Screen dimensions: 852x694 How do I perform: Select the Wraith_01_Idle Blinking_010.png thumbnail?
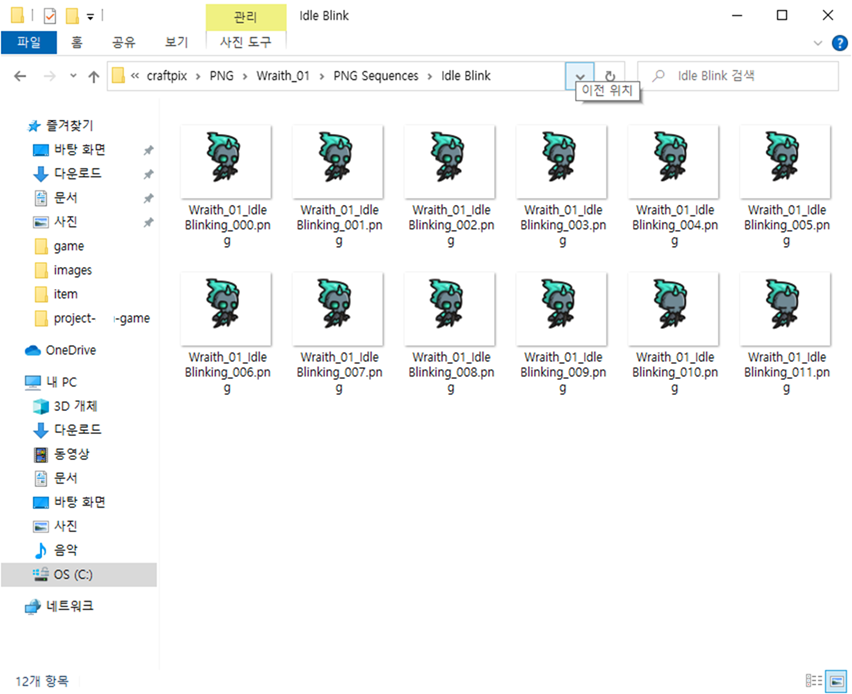click(x=674, y=309)
